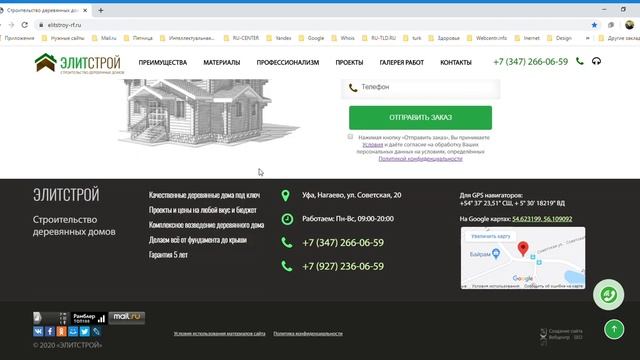The image size is (640, 360).
Task: Open the Odnoklassniki social icon in footer
Action: click(61, 331)
